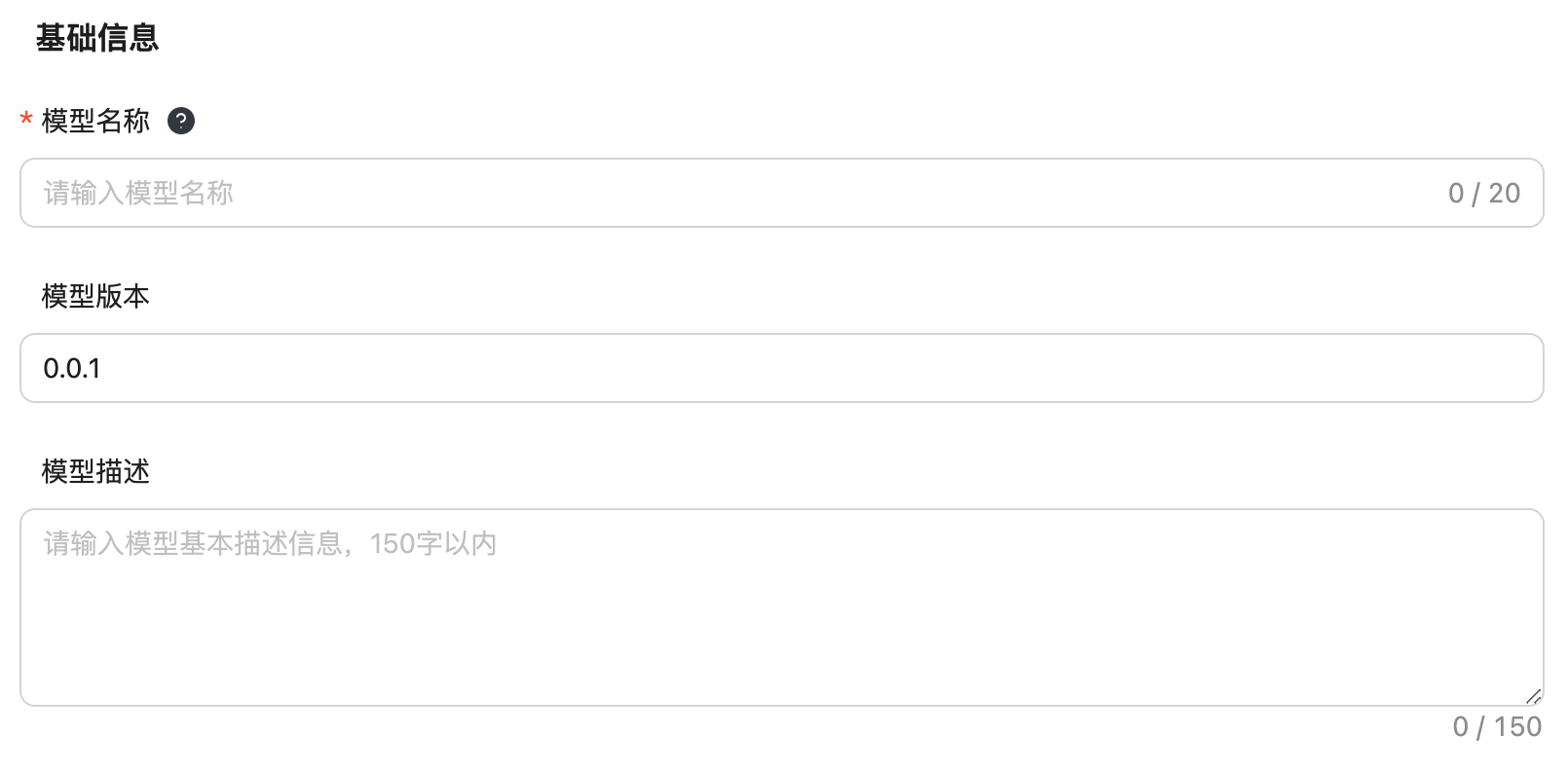Open the tooltip question mark icon
1568x771 pixels.
181,121
